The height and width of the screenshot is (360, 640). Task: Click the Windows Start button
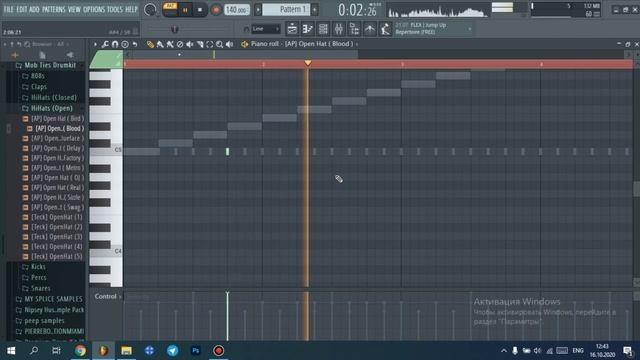click(x=11, y=350)
